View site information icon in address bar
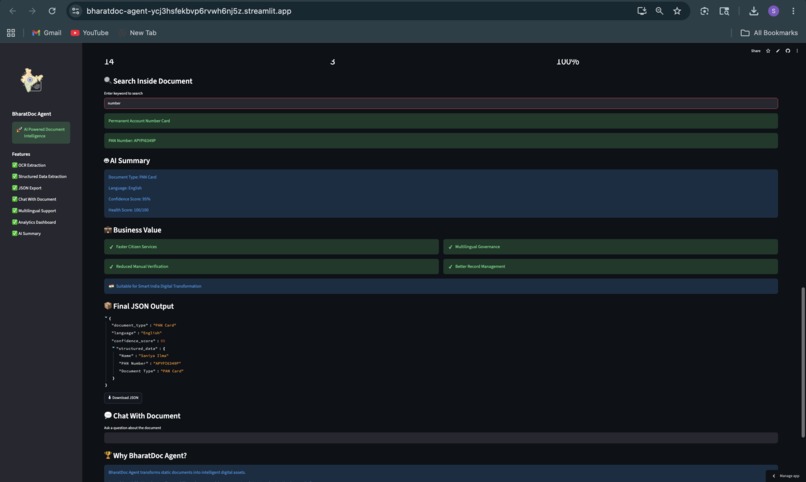The image size is (806, 482). click(x=76, y=11)
